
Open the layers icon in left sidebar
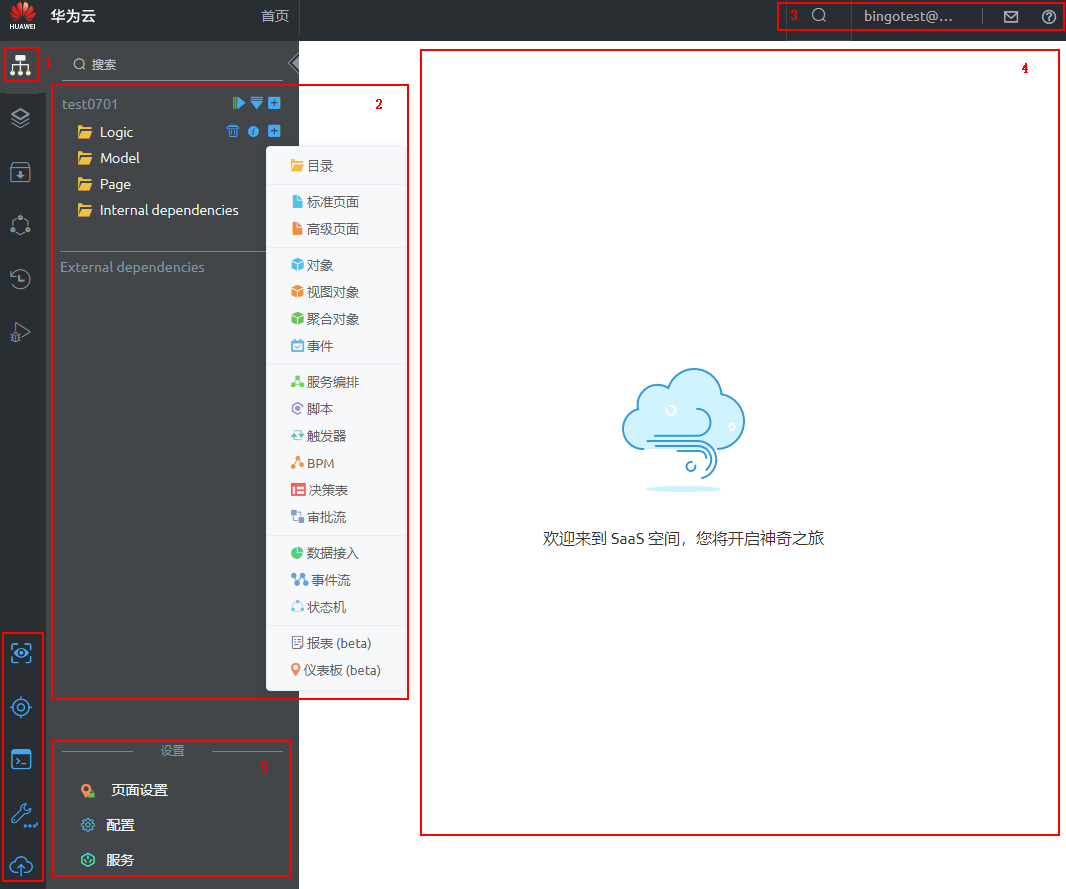20,118
